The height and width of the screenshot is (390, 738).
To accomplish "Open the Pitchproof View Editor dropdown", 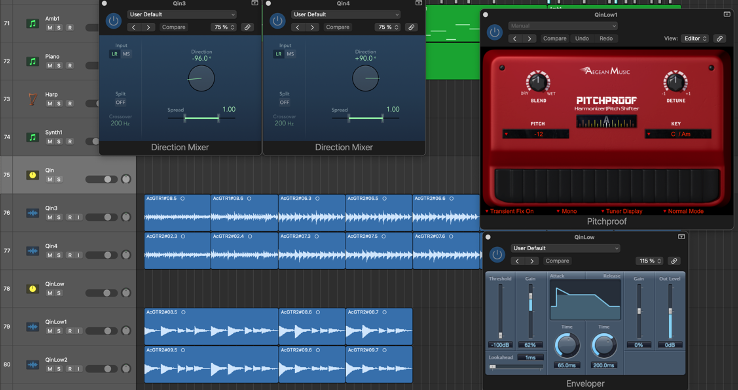I will (x=695, y=39).
